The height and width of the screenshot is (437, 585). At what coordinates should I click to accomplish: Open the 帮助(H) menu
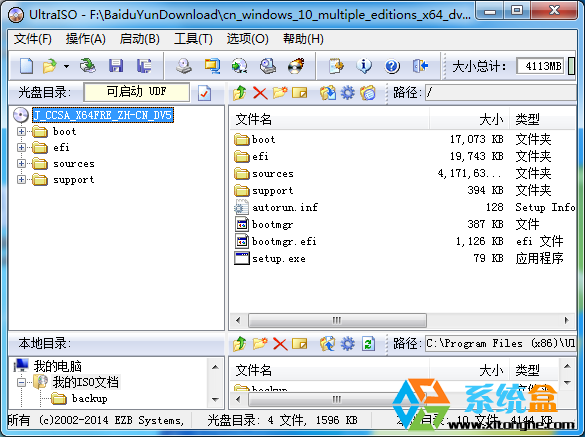[x=303, y=39]
